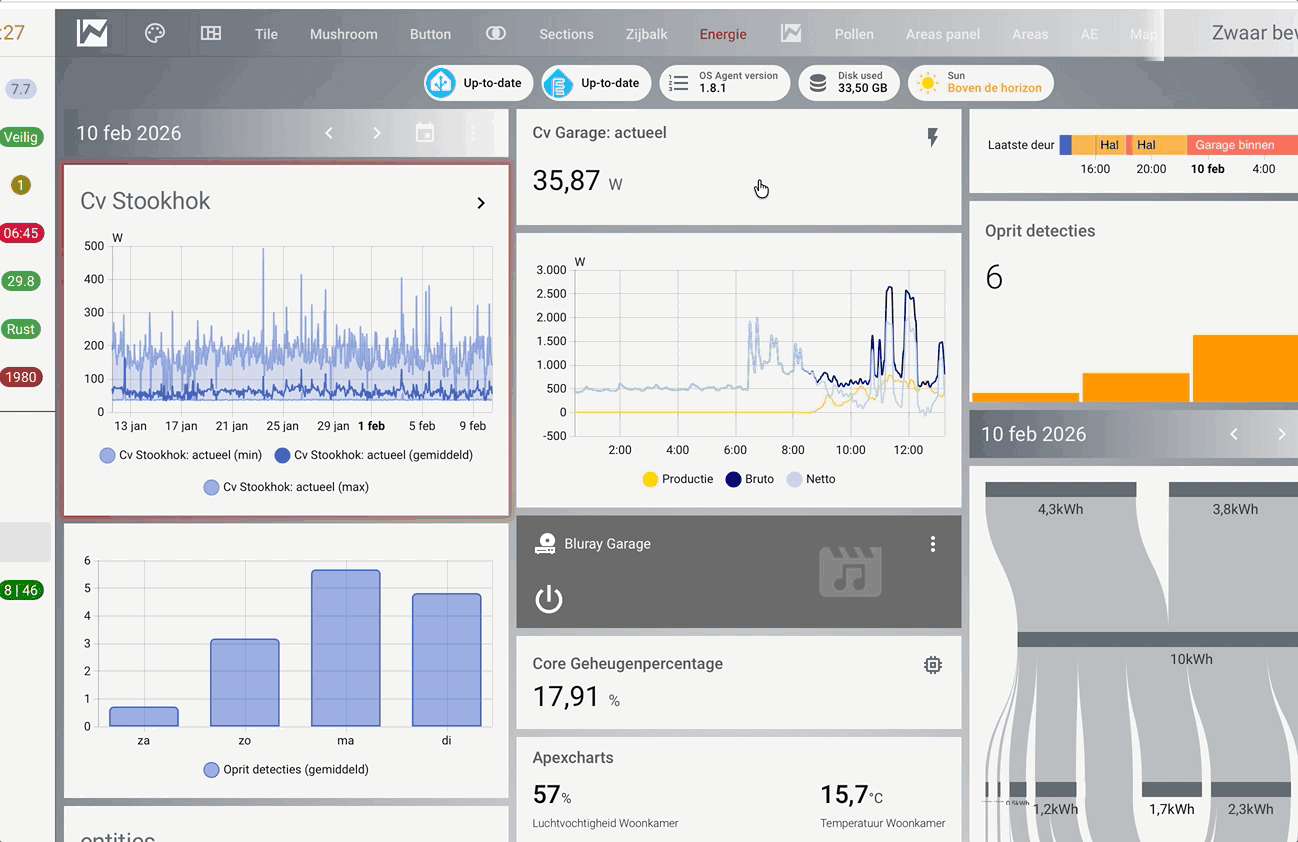Toggle the Bluray Garage power button
Image resolution: width=1298 pixels, height=842 pixels.
coord(549,599)
